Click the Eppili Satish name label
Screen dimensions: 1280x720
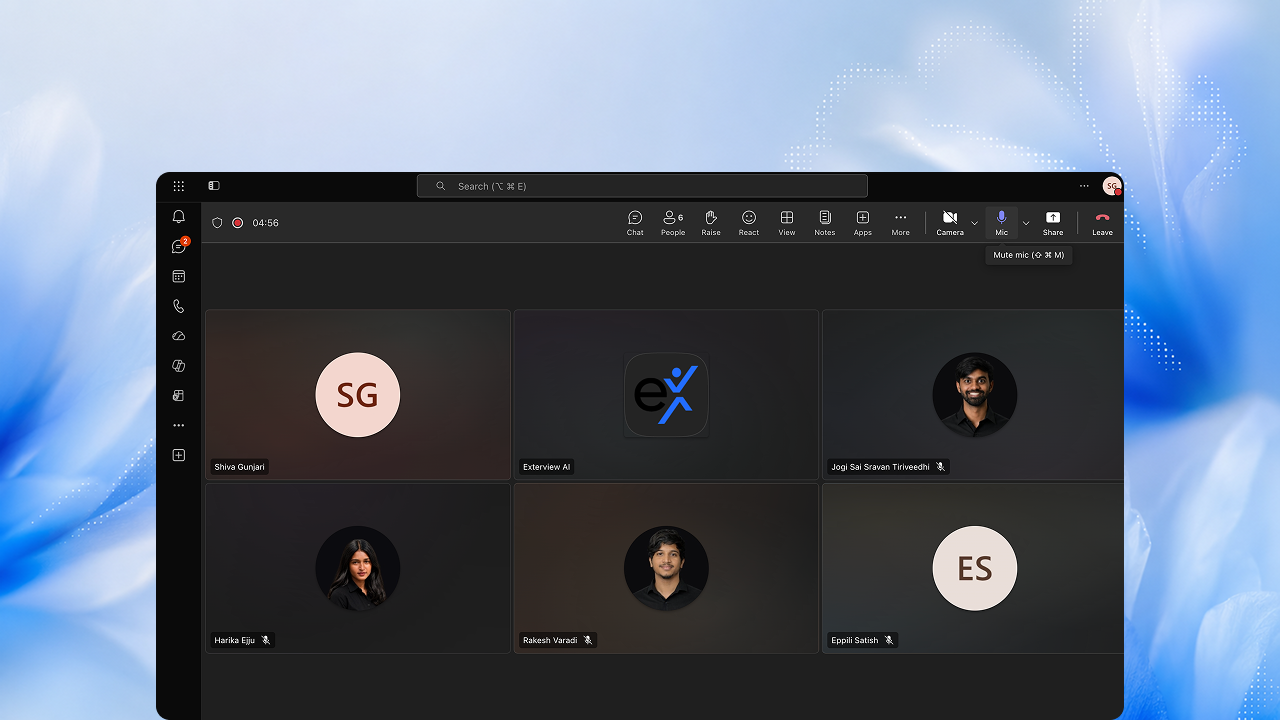coord(855,640)
